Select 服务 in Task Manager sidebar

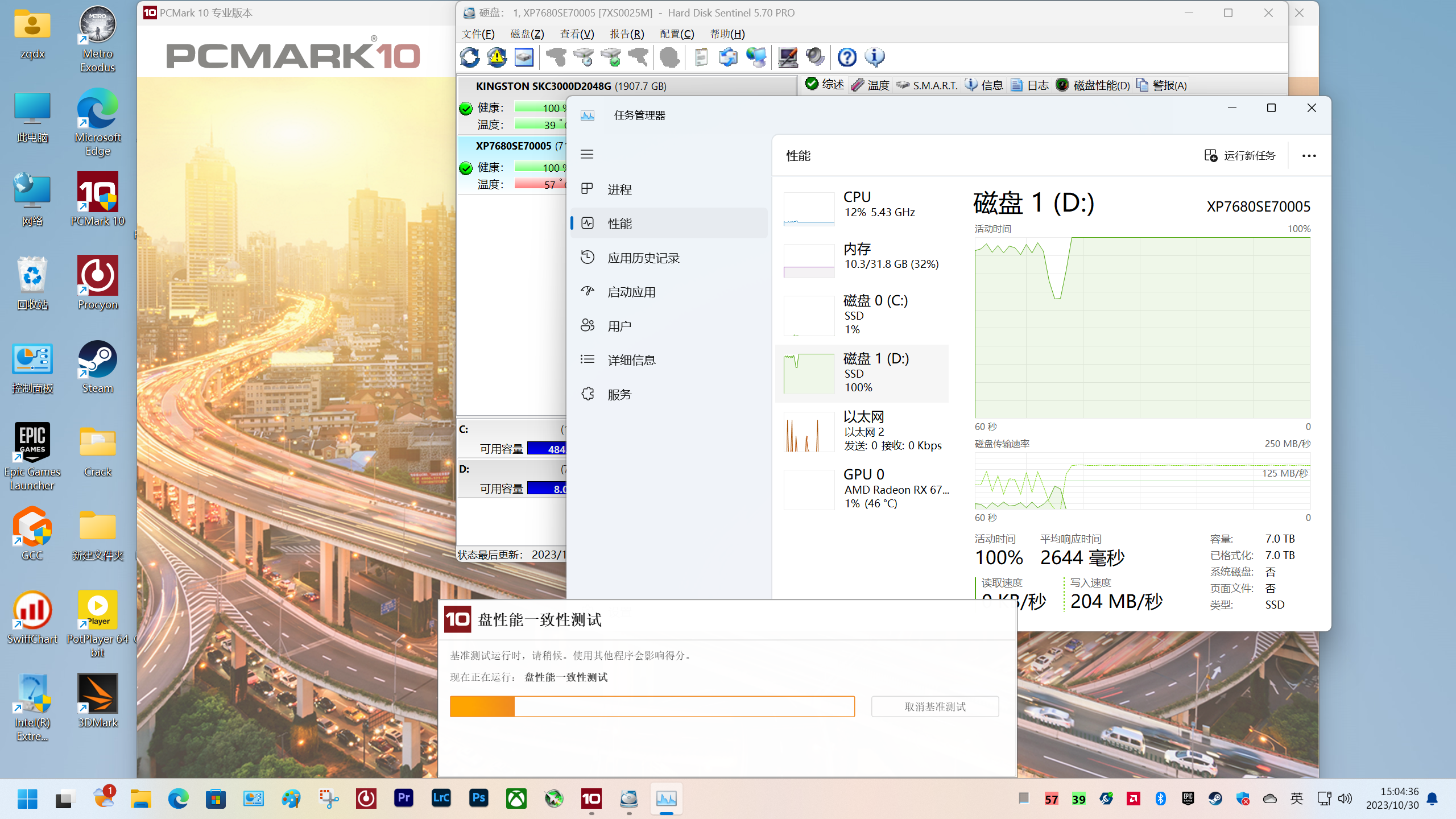point(669,394)
